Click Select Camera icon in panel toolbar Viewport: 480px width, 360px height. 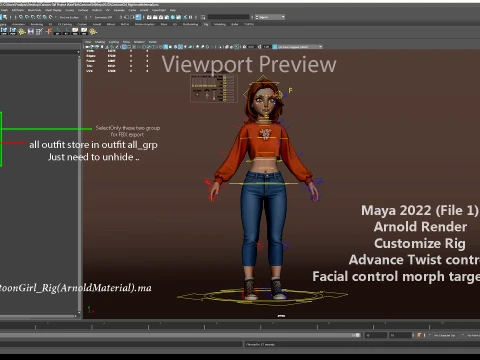coord(88,47)
